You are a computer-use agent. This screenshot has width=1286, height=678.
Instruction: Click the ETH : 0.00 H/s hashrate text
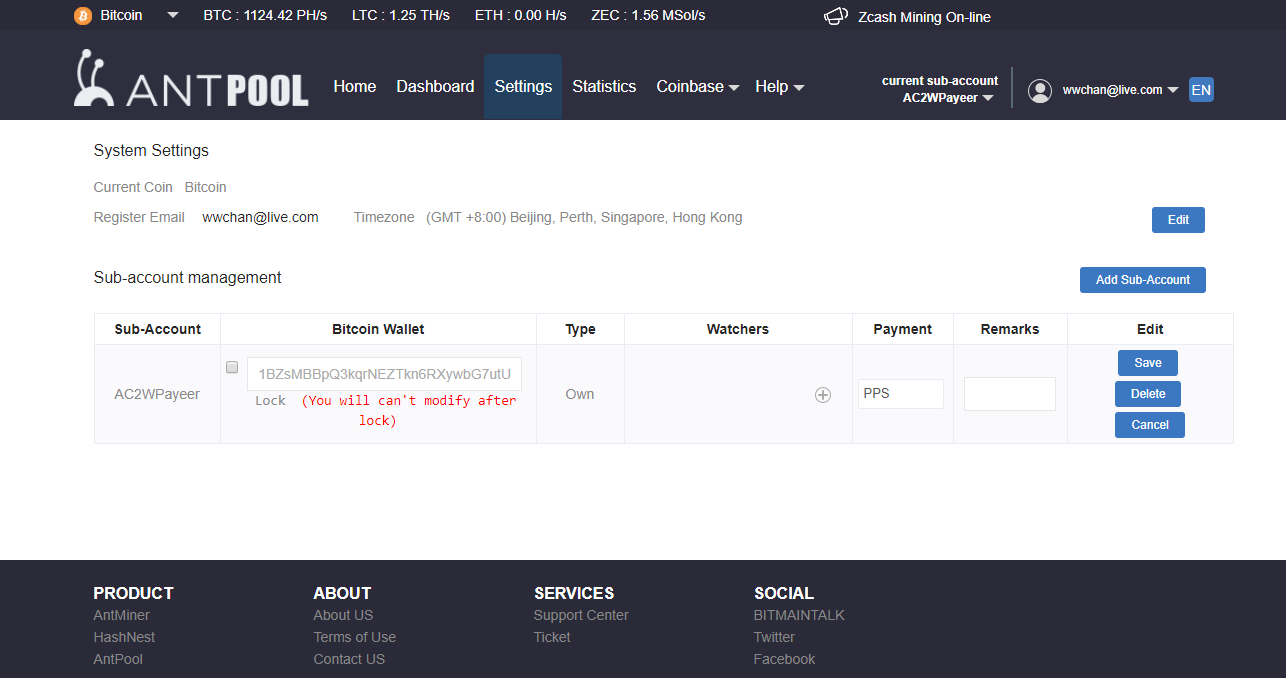pos(521,16)
